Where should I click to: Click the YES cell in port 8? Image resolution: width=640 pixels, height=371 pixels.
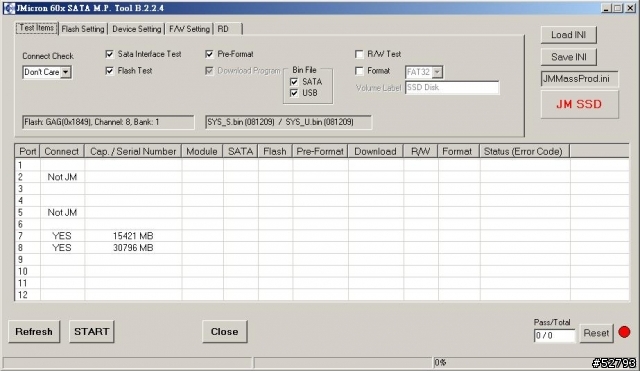[x=62, y=248]
